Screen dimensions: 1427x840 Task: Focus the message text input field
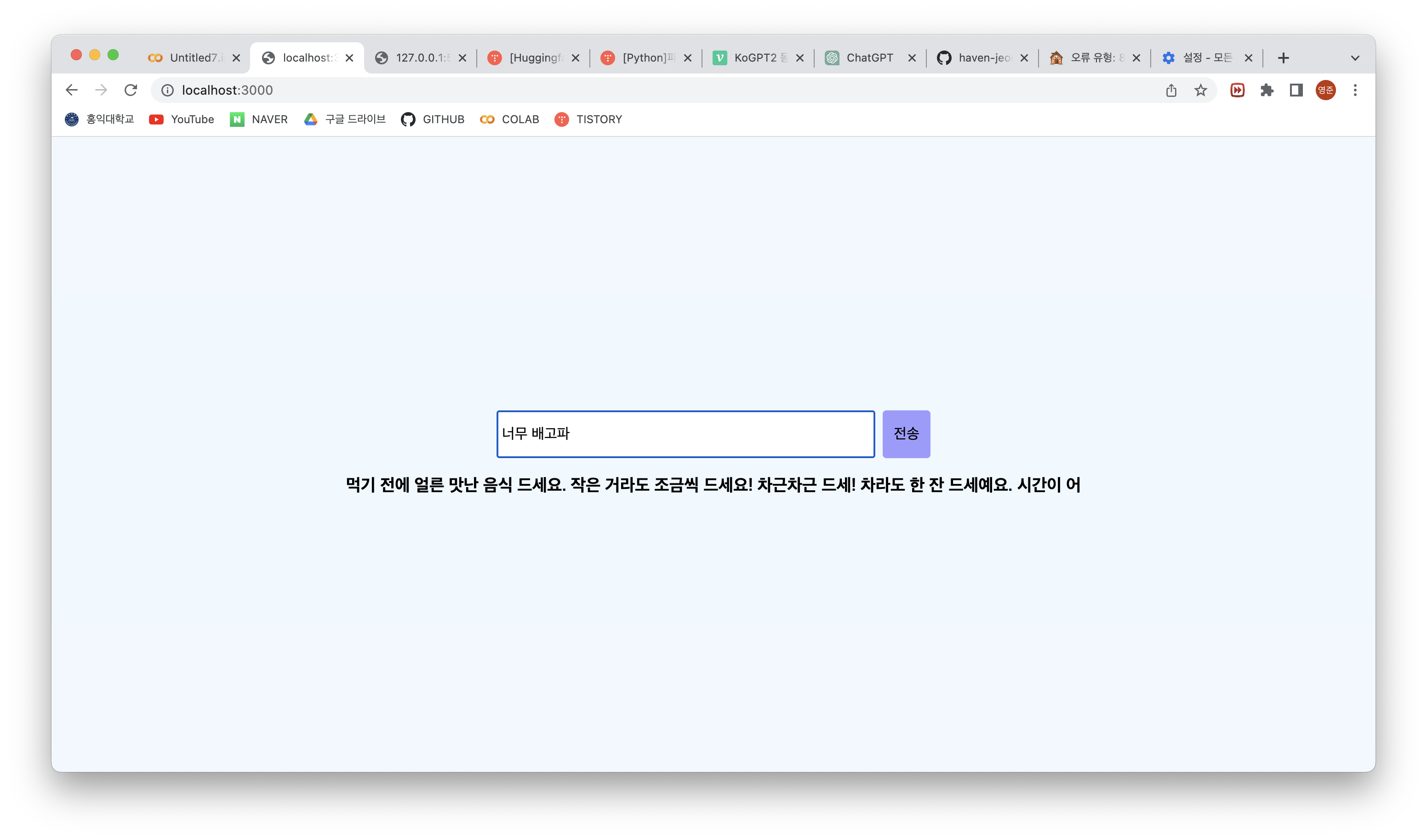click(685, 434)
